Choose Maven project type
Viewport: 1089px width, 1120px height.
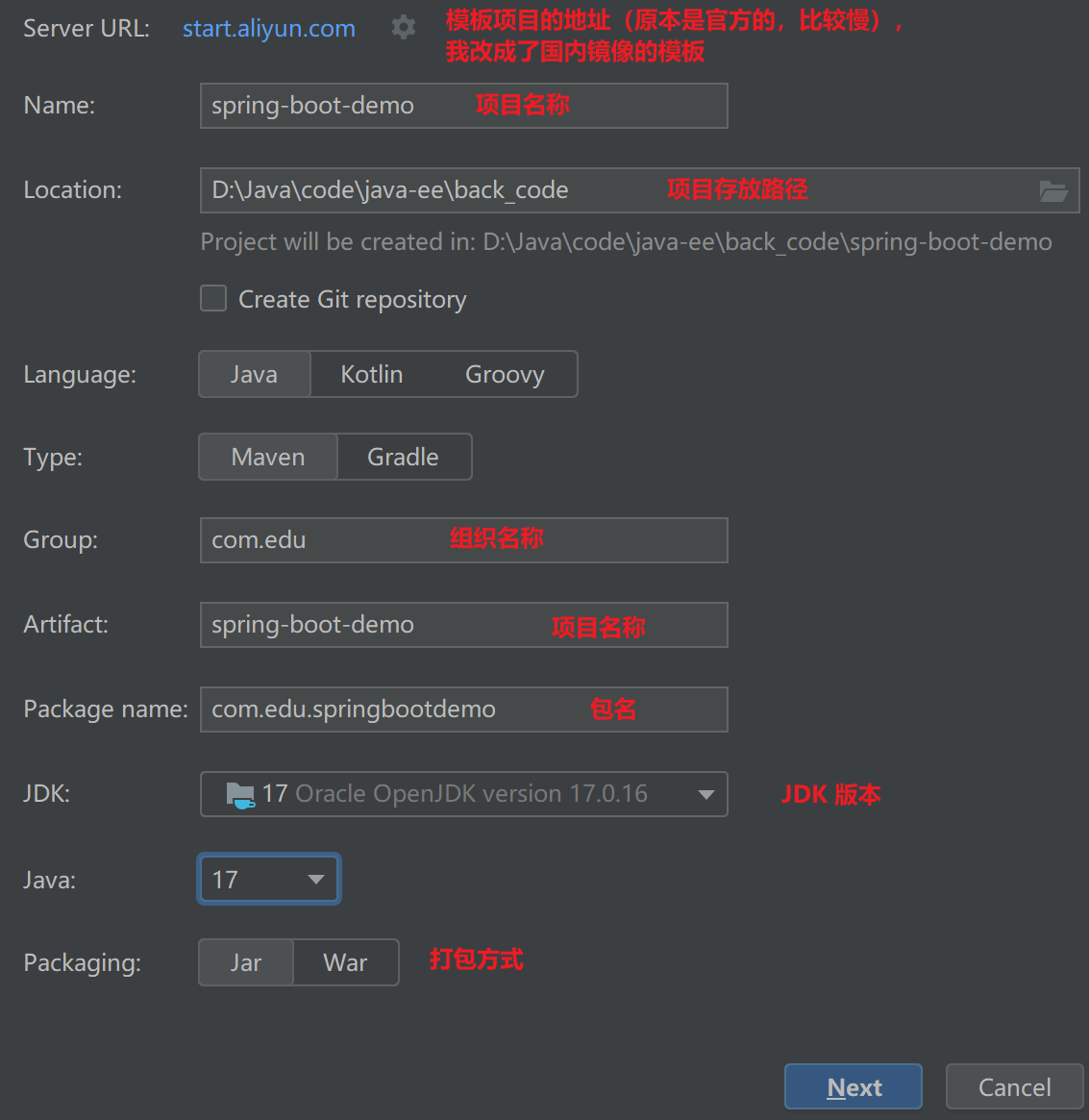[268, 458]
